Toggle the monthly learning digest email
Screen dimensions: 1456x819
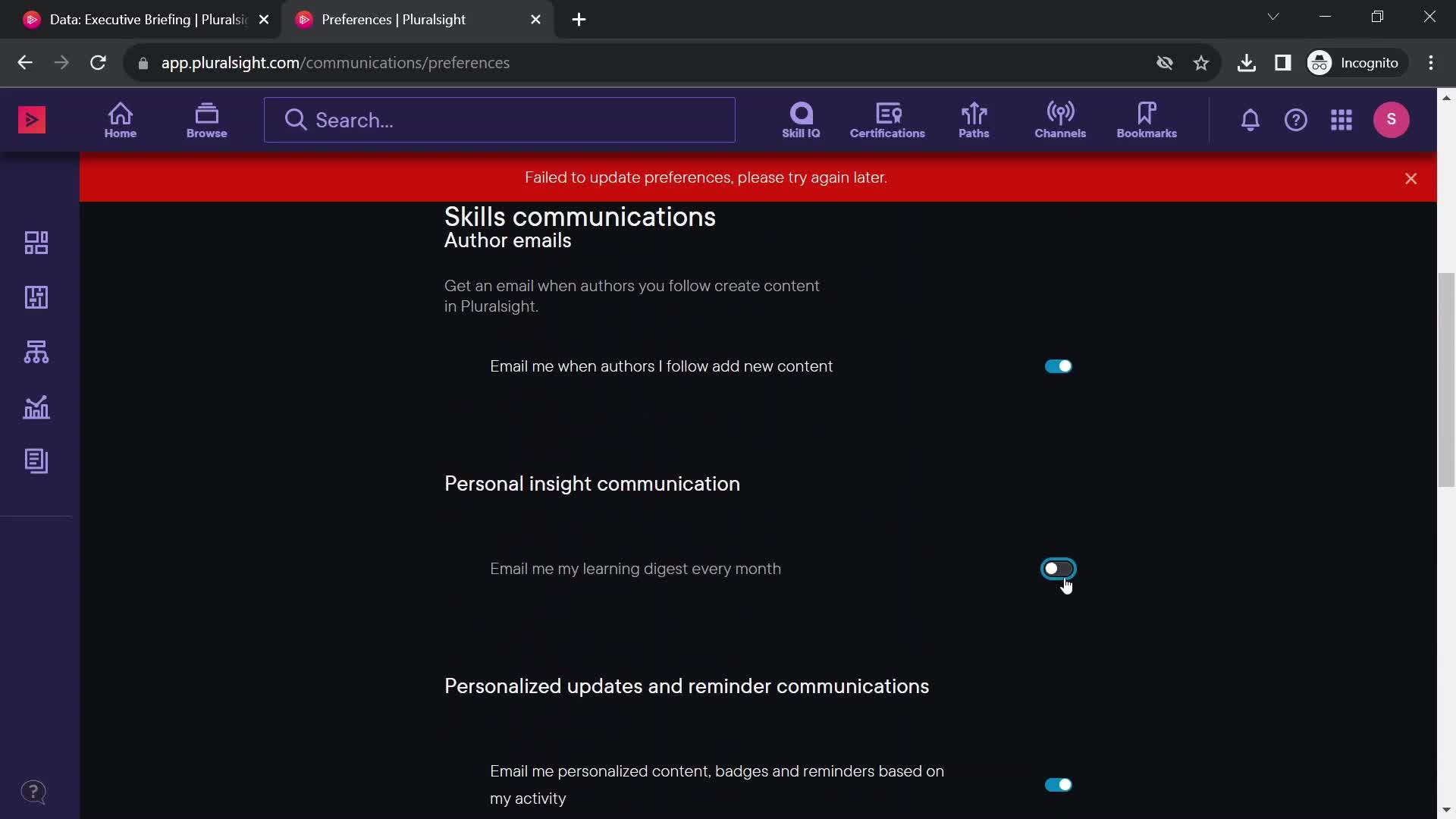[x=1059, y=569]
